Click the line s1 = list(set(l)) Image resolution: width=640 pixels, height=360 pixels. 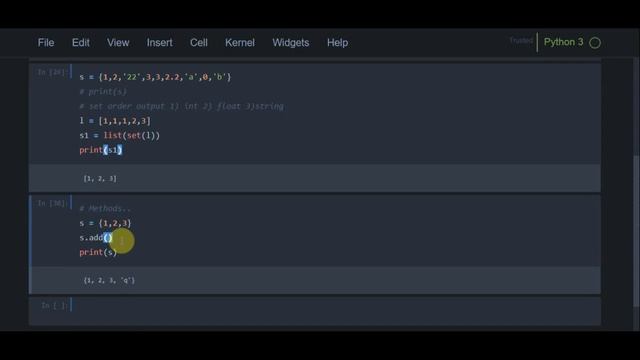(x=120, y=136)
